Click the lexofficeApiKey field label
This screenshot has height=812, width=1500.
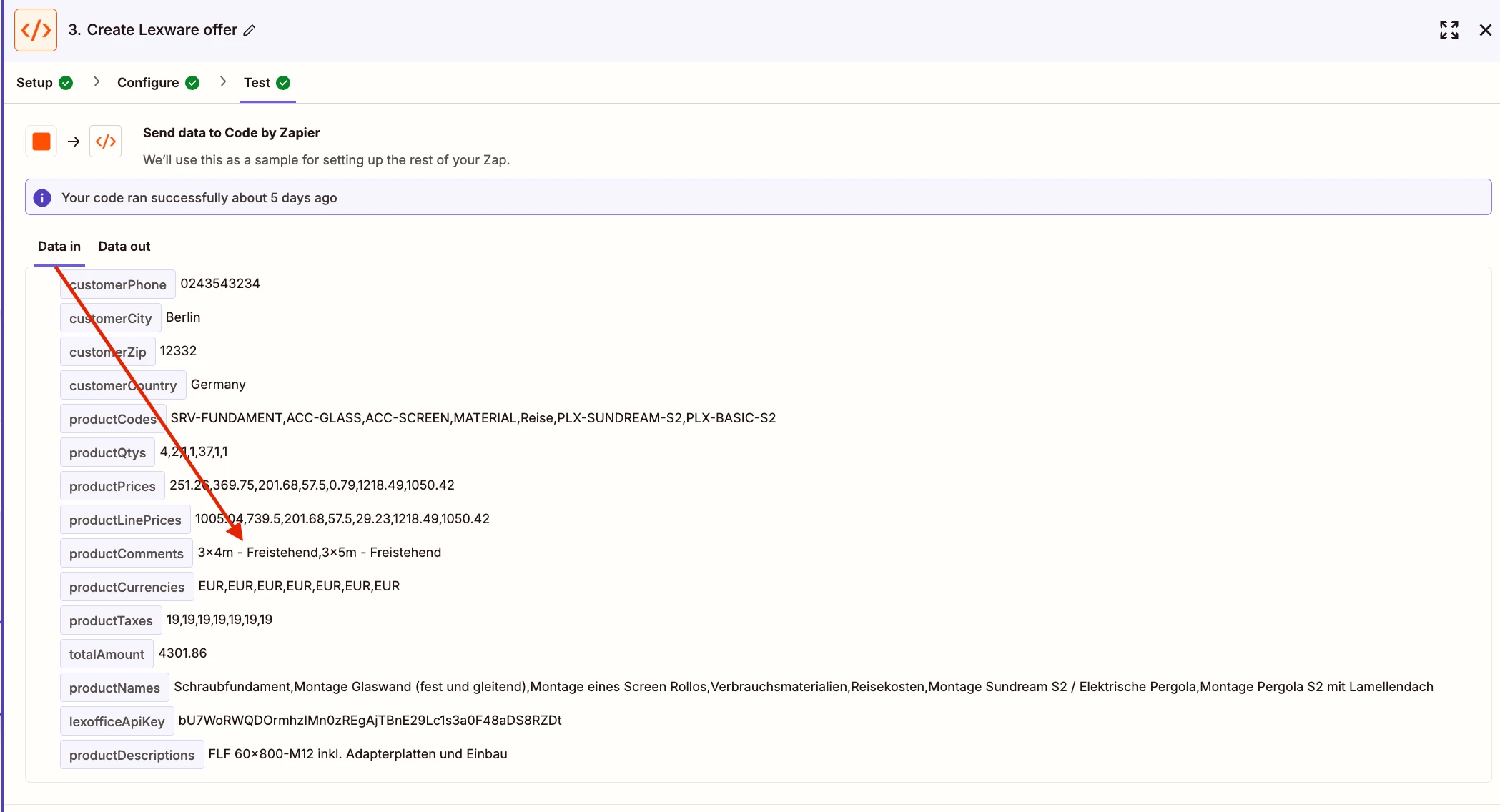(117, 722)
